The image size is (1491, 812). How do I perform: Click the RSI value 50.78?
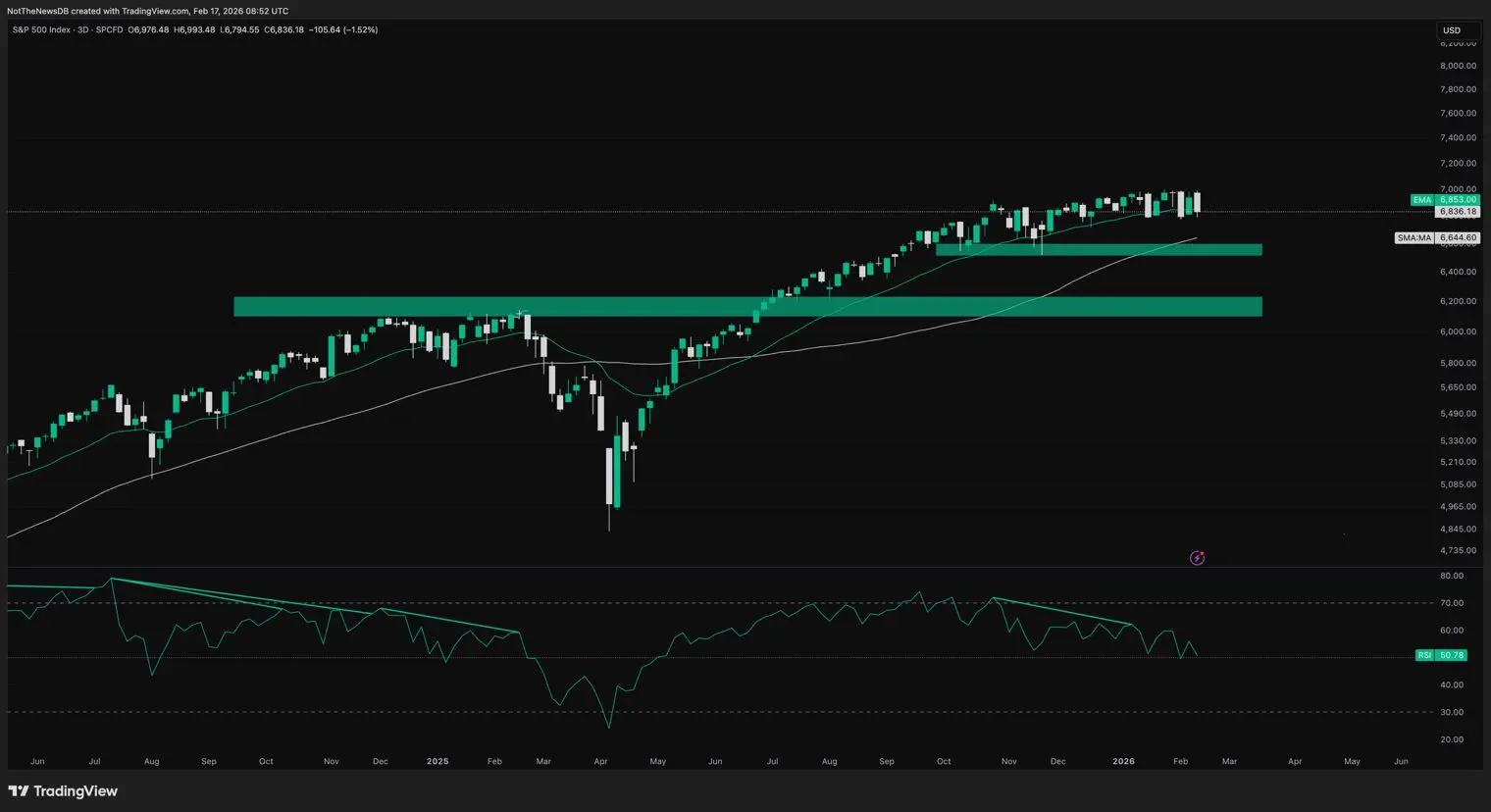click(x=1453, y=655)
